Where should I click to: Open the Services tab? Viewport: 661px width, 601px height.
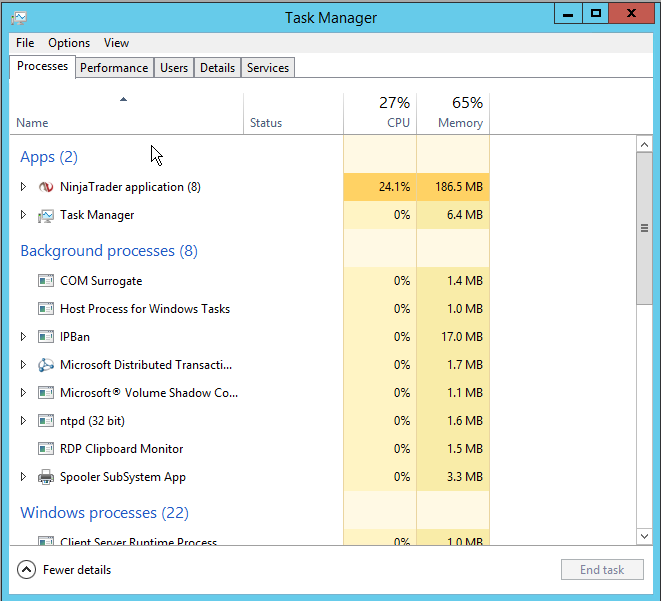(x=268, y=68)
